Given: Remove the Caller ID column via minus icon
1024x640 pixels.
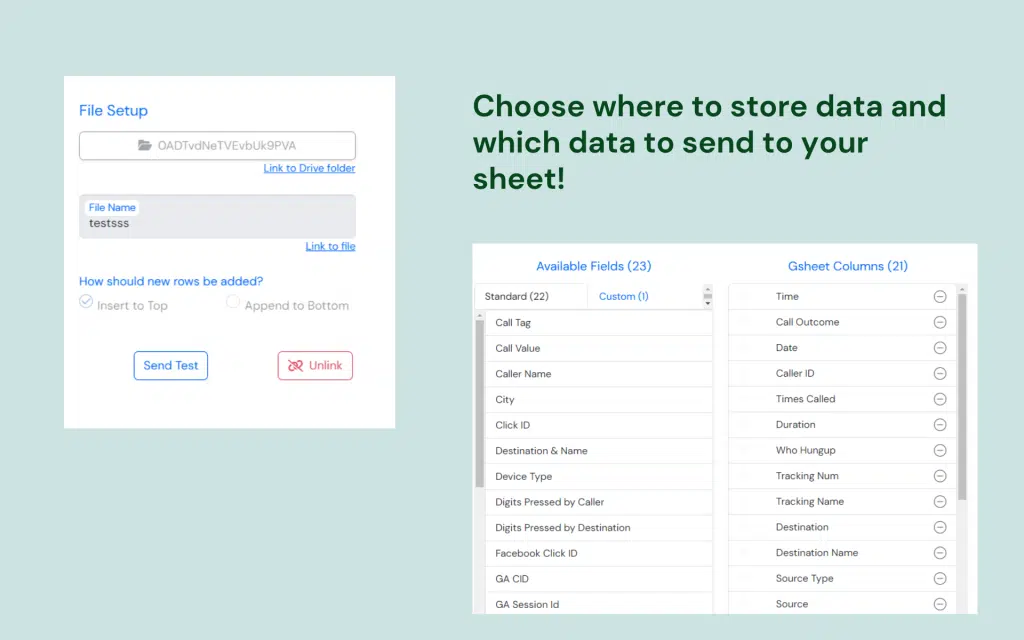Looking at the screenshot, I should (x=940, y=373).
